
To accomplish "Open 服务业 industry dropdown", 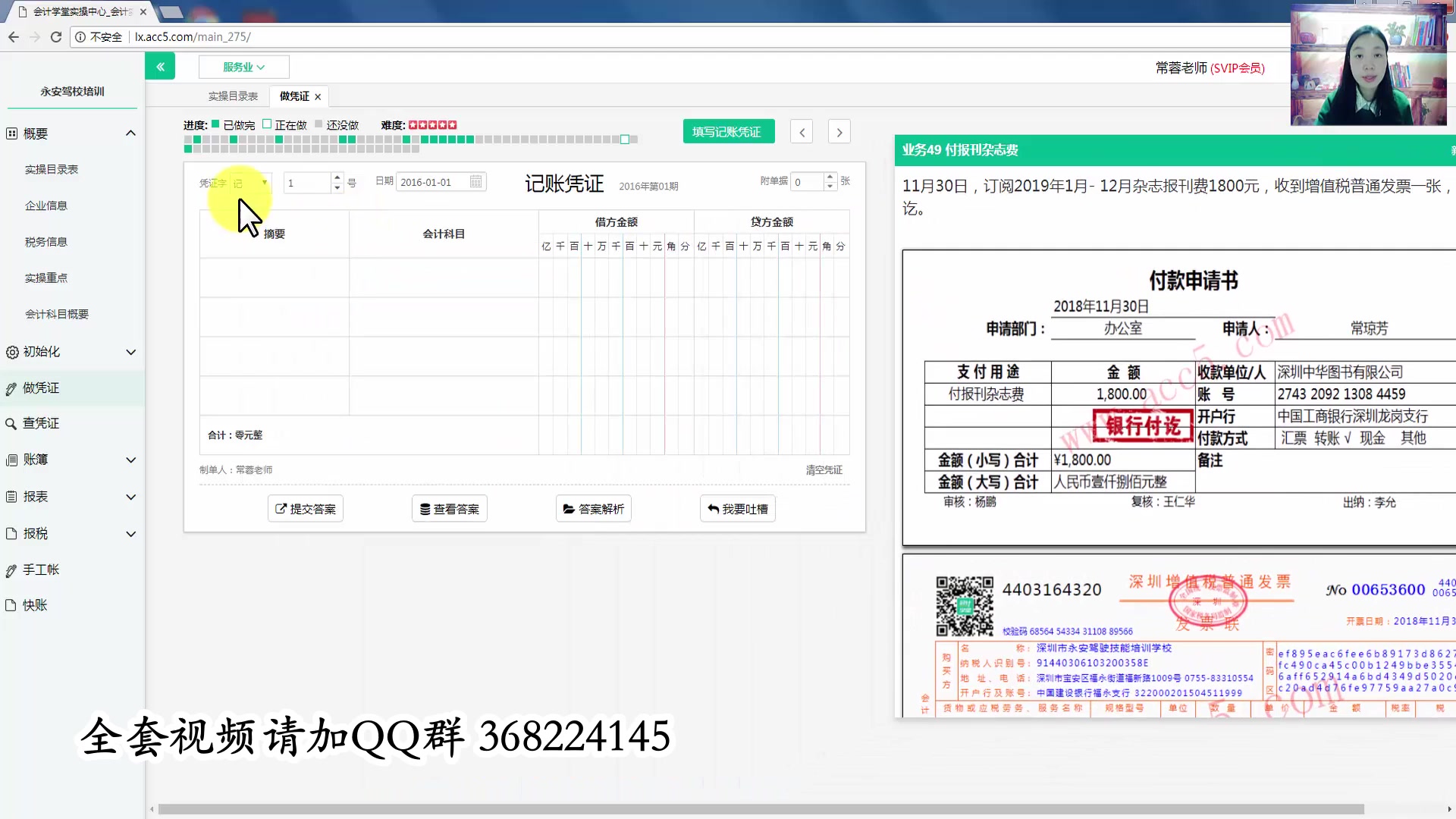I will pos(243,67).
